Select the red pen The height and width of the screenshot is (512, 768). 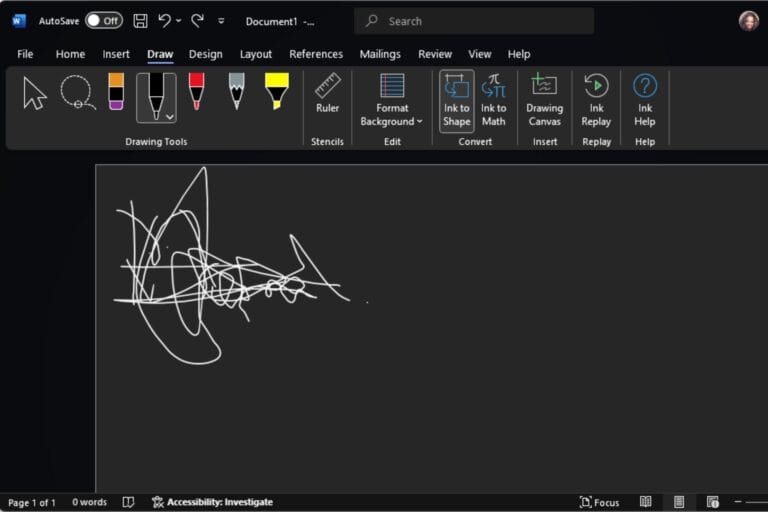(x=197, y=92)
